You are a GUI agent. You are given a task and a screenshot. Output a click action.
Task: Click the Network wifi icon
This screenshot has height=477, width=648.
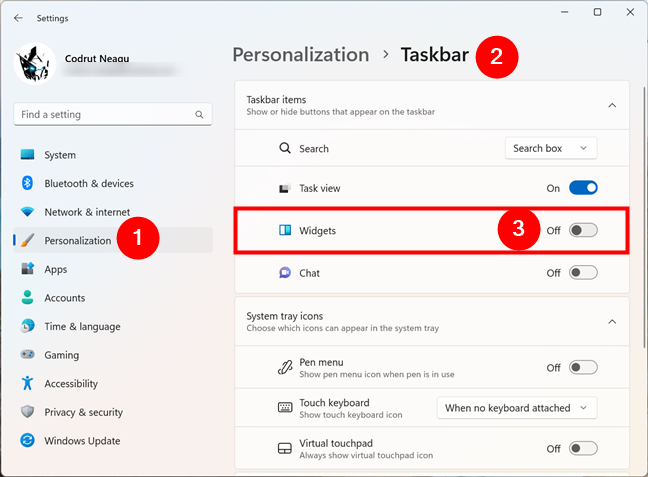point(28,212)
